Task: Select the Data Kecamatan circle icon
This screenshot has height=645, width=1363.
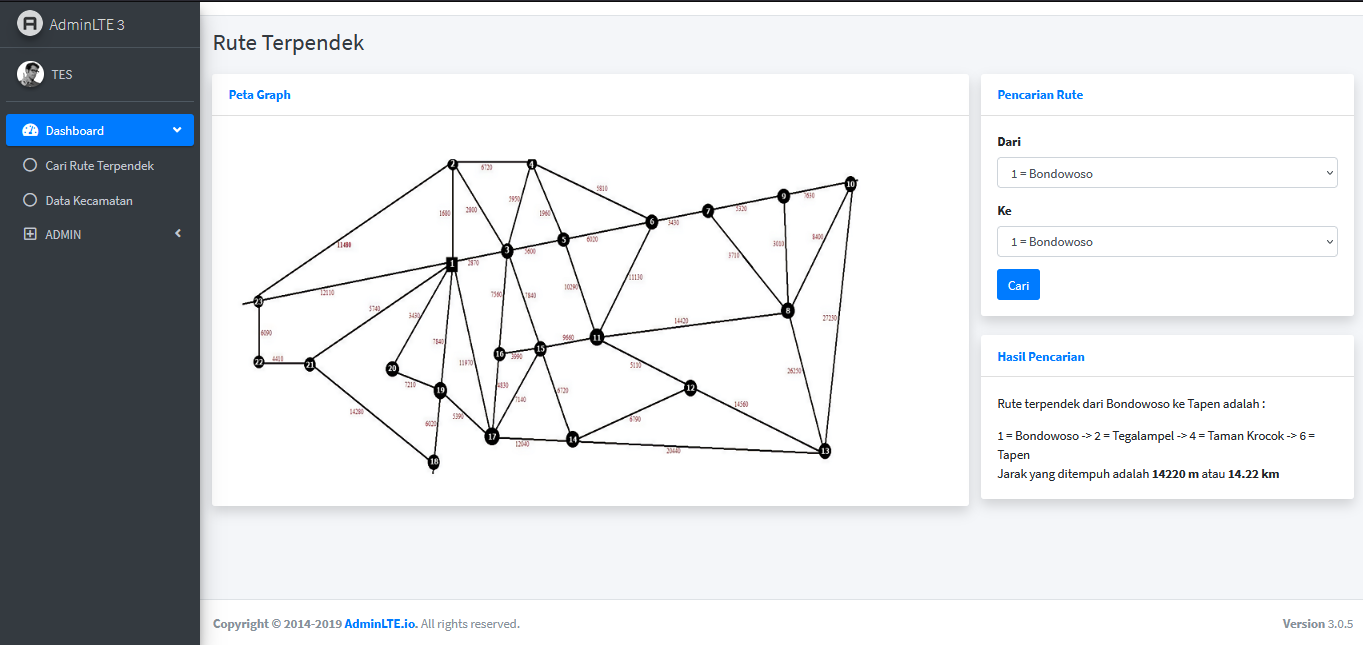Action: click(x=30, y=201)
